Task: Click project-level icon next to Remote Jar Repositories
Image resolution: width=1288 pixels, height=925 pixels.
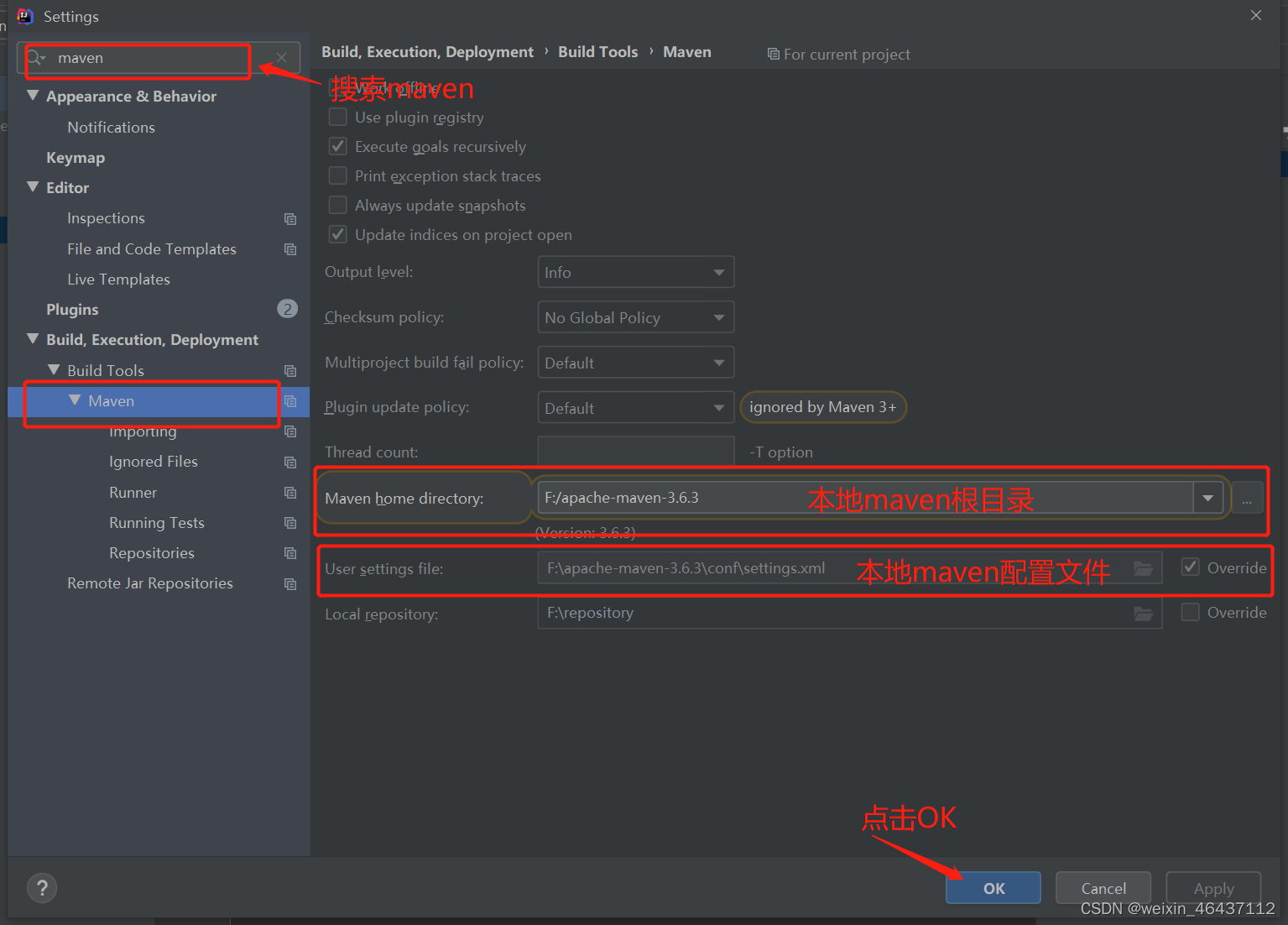Action: [x=290, y=584]
